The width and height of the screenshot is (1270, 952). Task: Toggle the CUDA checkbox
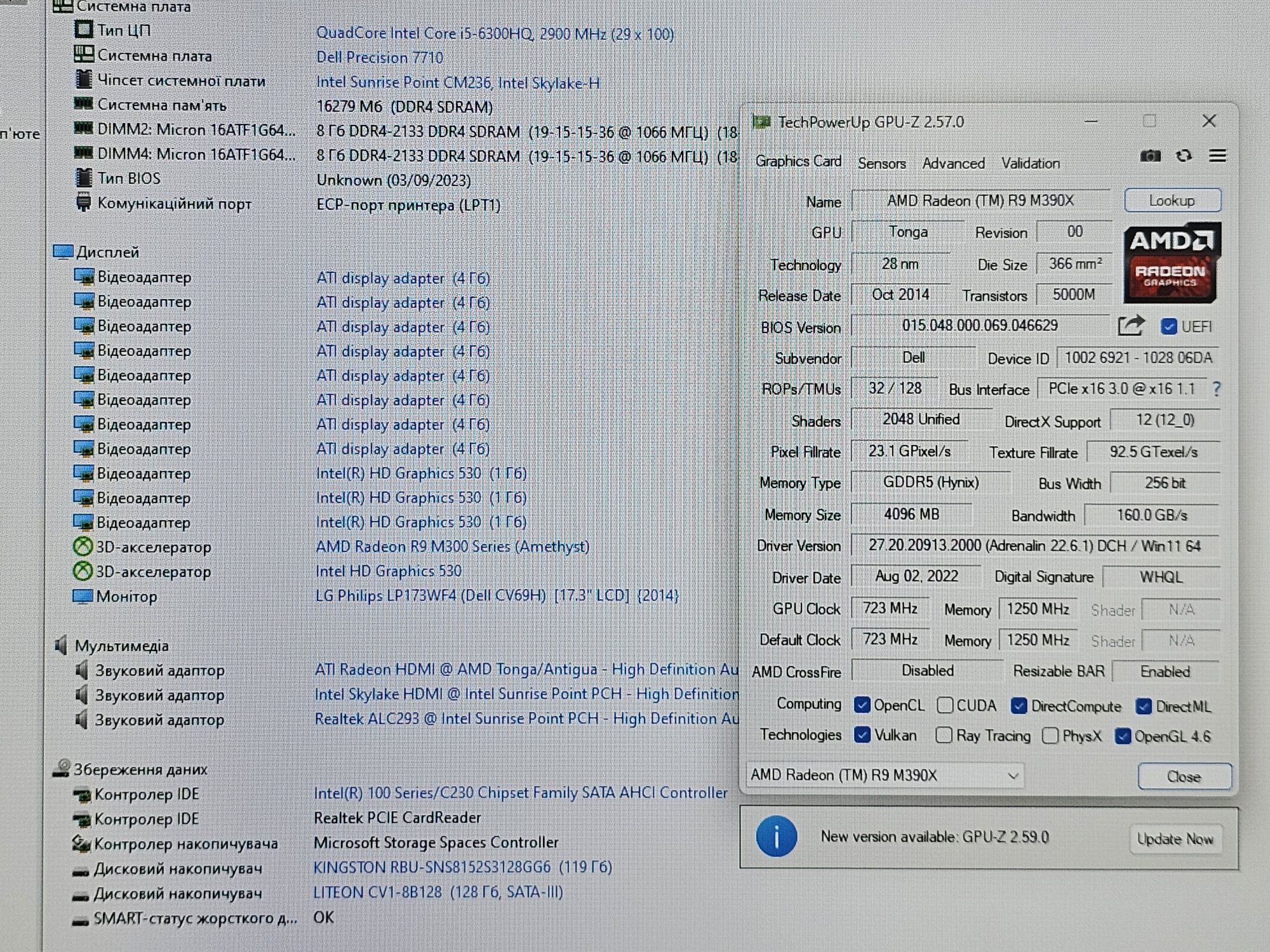coord(945,705)
